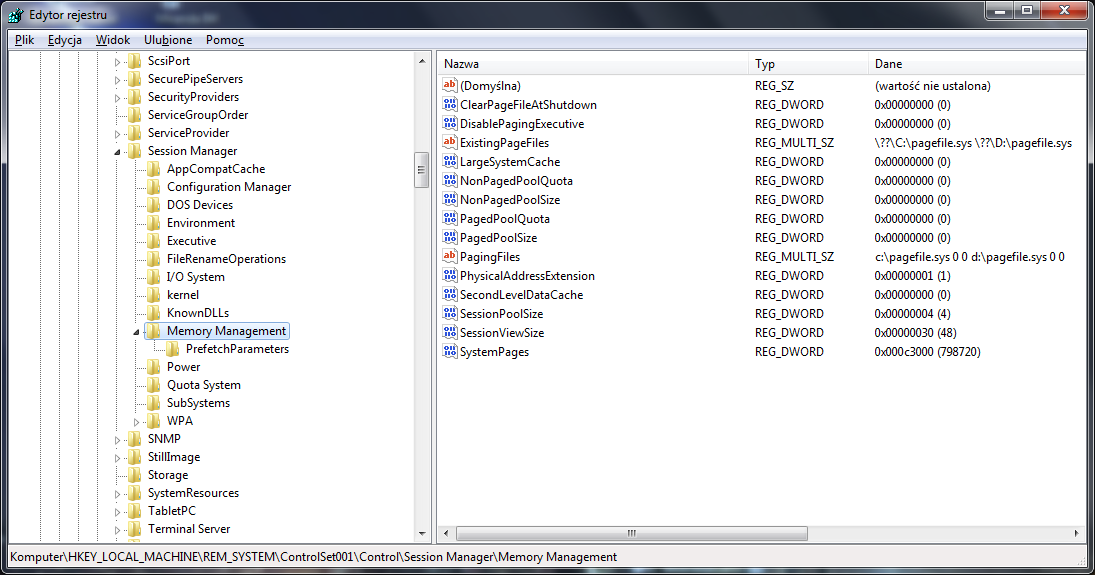Select the Power key

click(x=184, y=367)
